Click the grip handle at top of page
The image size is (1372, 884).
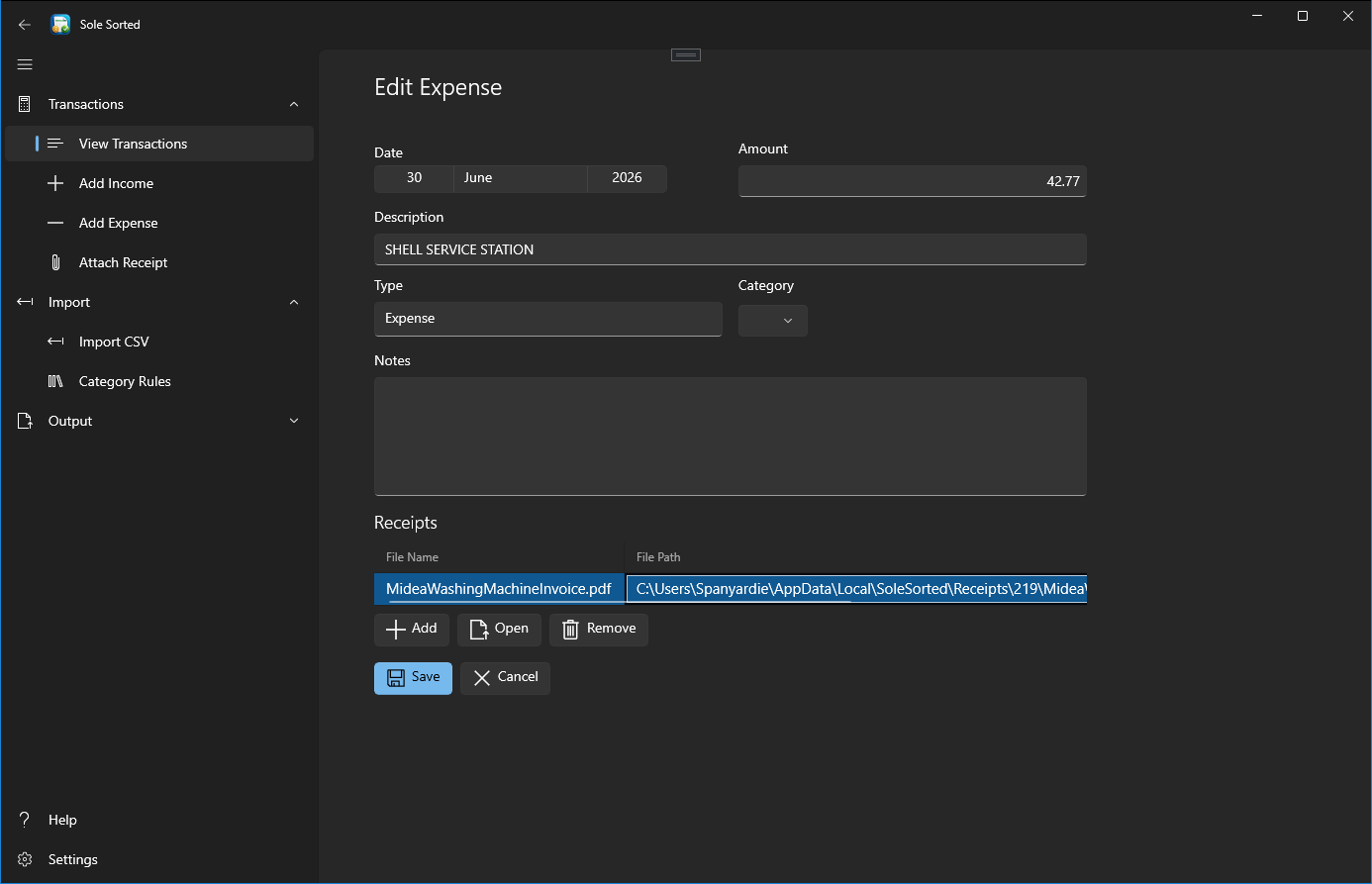686,54
